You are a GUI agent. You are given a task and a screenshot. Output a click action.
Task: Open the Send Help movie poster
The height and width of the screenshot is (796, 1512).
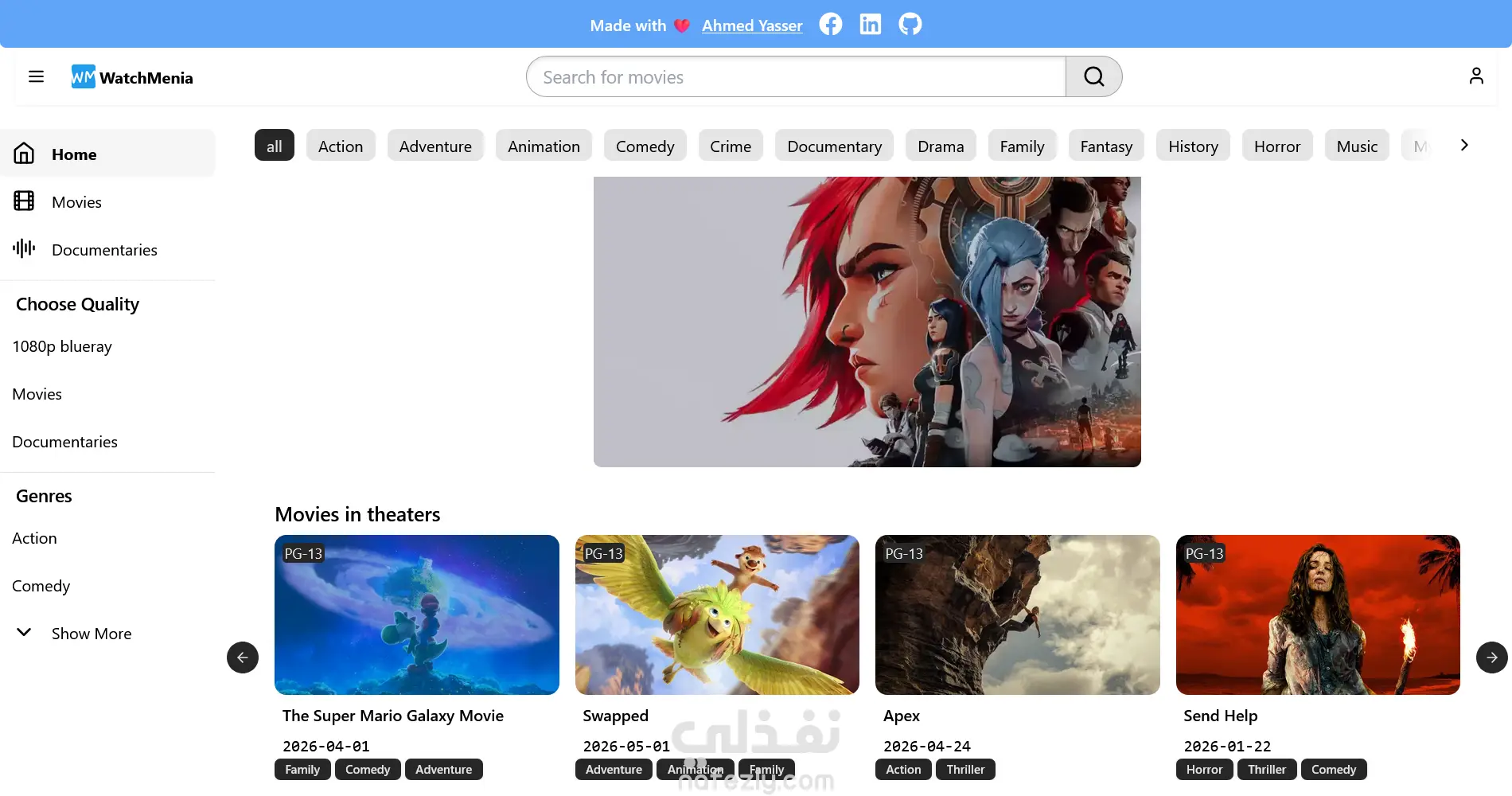1318,615
